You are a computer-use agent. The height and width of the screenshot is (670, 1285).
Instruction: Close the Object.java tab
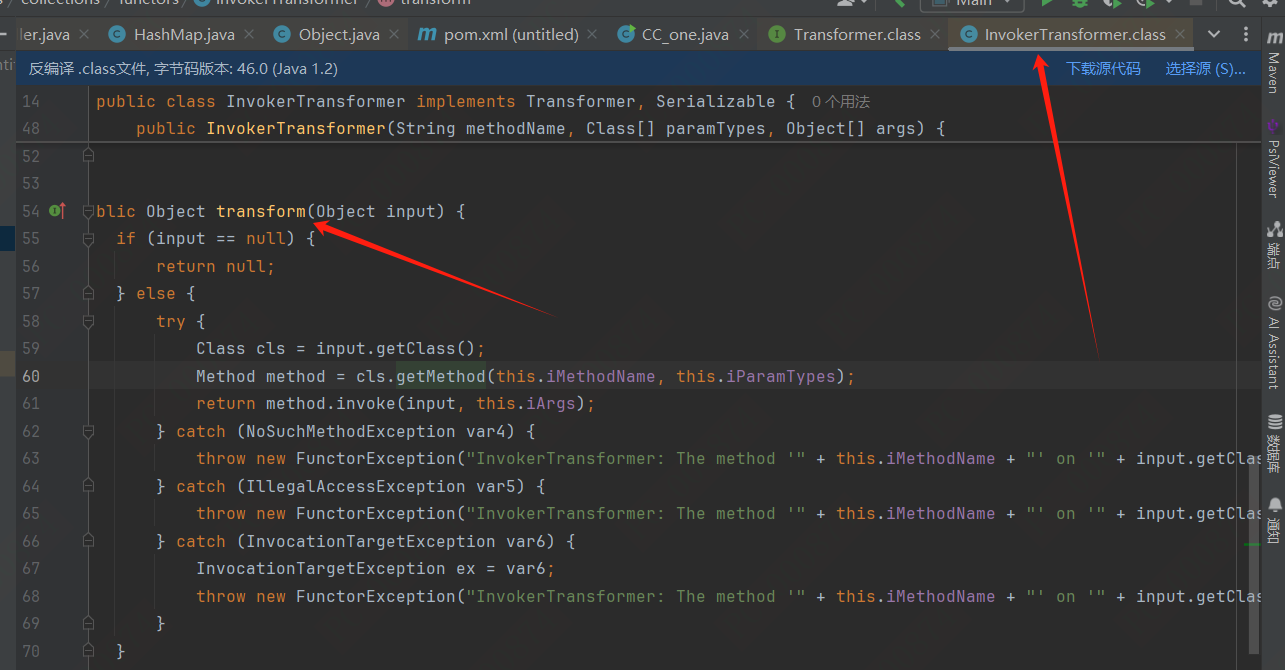point(395,34)
